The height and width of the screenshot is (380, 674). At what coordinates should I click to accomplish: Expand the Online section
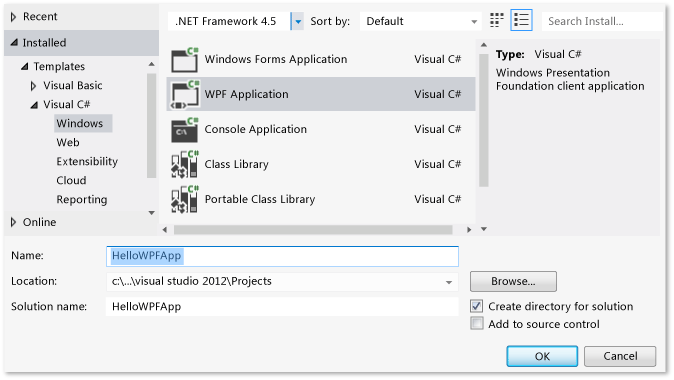13,222
